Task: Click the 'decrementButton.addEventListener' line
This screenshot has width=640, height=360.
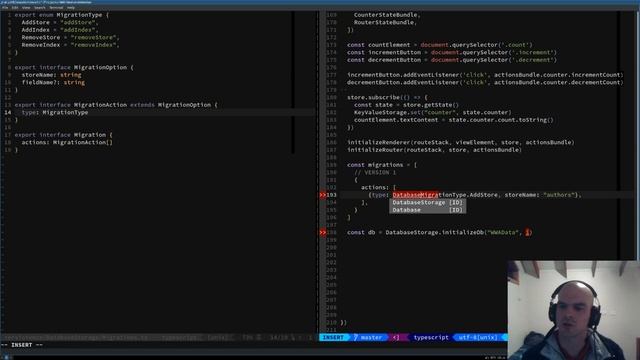Action: [x=485, y=82]
